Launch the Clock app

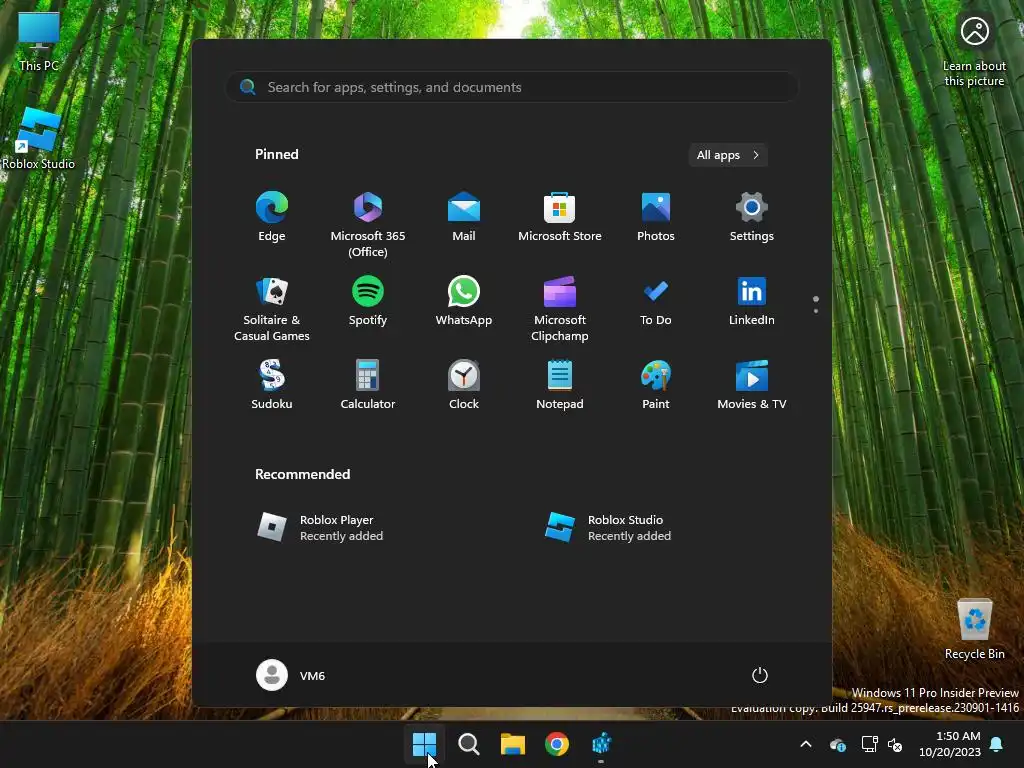click(x=464, y=385)
